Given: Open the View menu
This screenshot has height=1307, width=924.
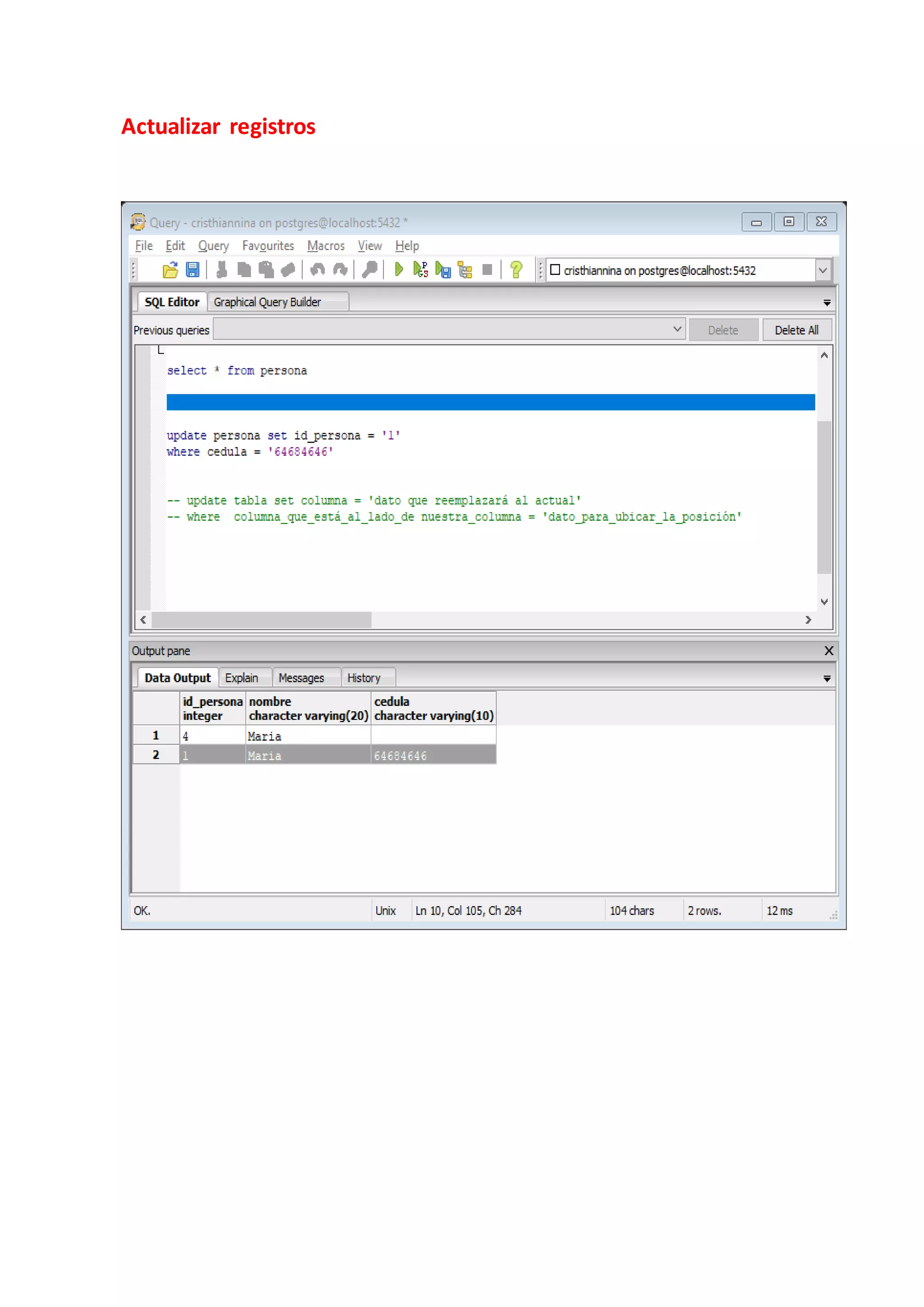Looking at the screenshot, I should pos(370,246).
